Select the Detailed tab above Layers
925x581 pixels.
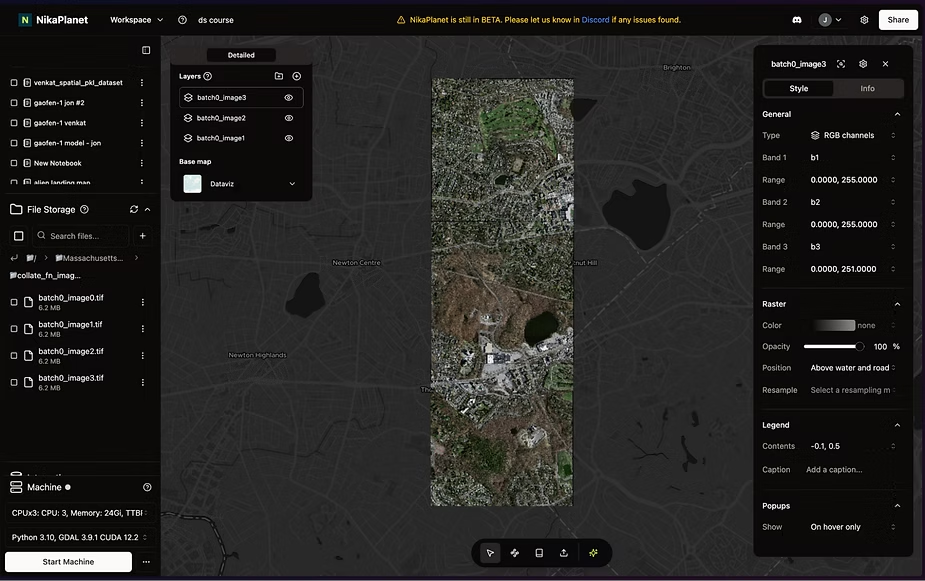[241, 55]
